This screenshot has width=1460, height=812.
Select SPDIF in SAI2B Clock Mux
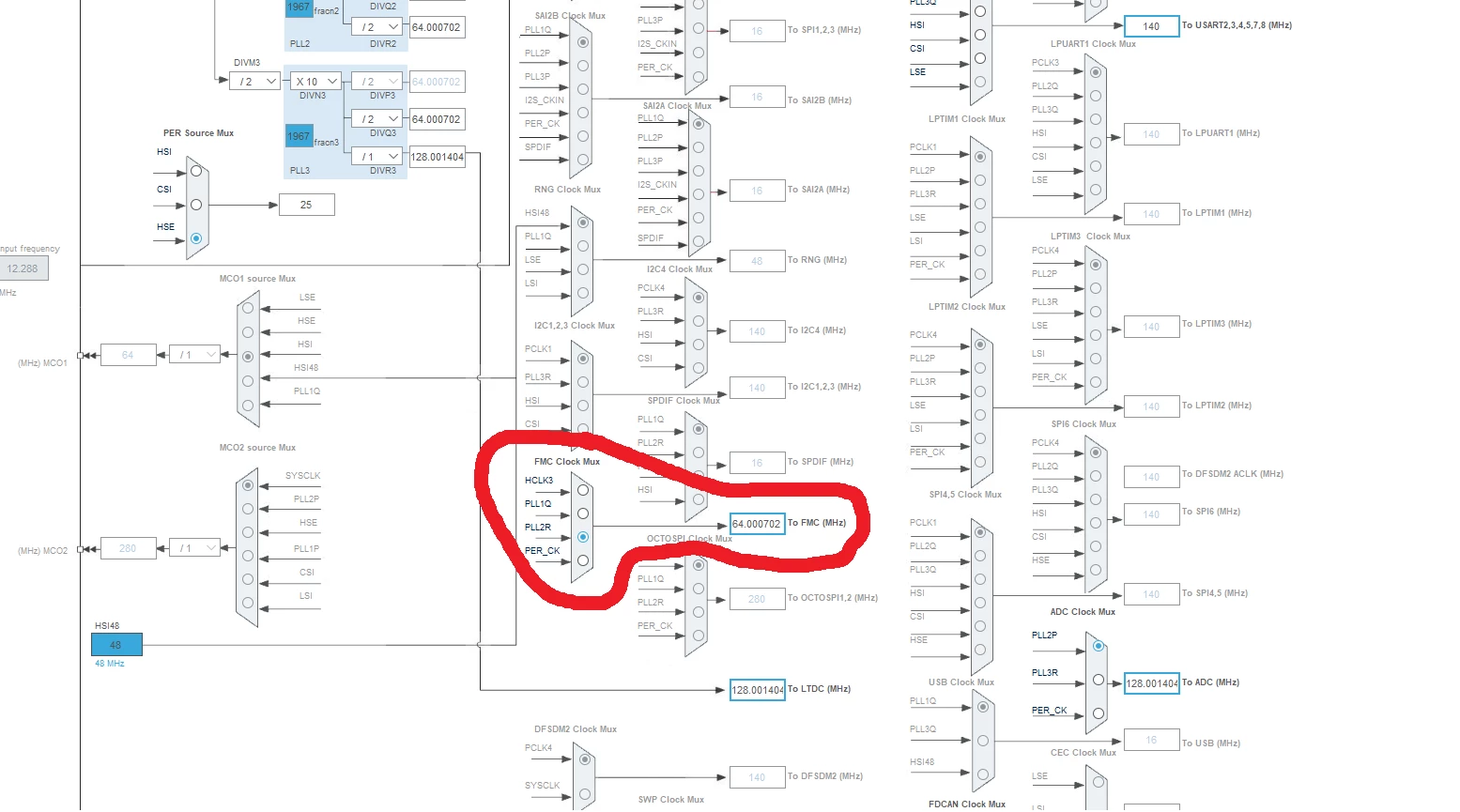pyautogui.click(x=583, y=160)
